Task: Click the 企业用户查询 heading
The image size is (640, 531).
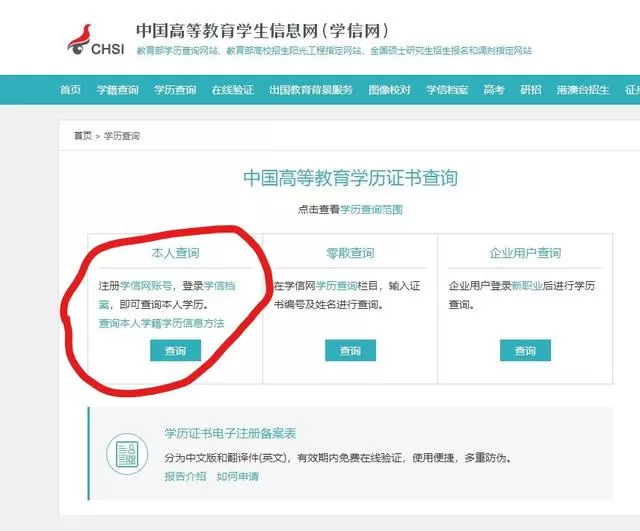Action: point(525,253)
